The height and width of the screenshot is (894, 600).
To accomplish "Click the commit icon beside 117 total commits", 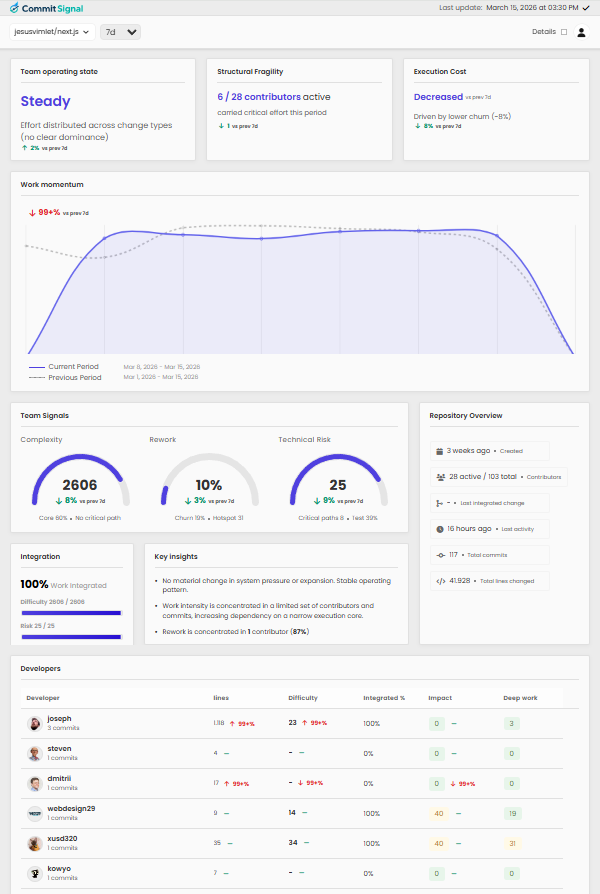I will coord(440,555).
